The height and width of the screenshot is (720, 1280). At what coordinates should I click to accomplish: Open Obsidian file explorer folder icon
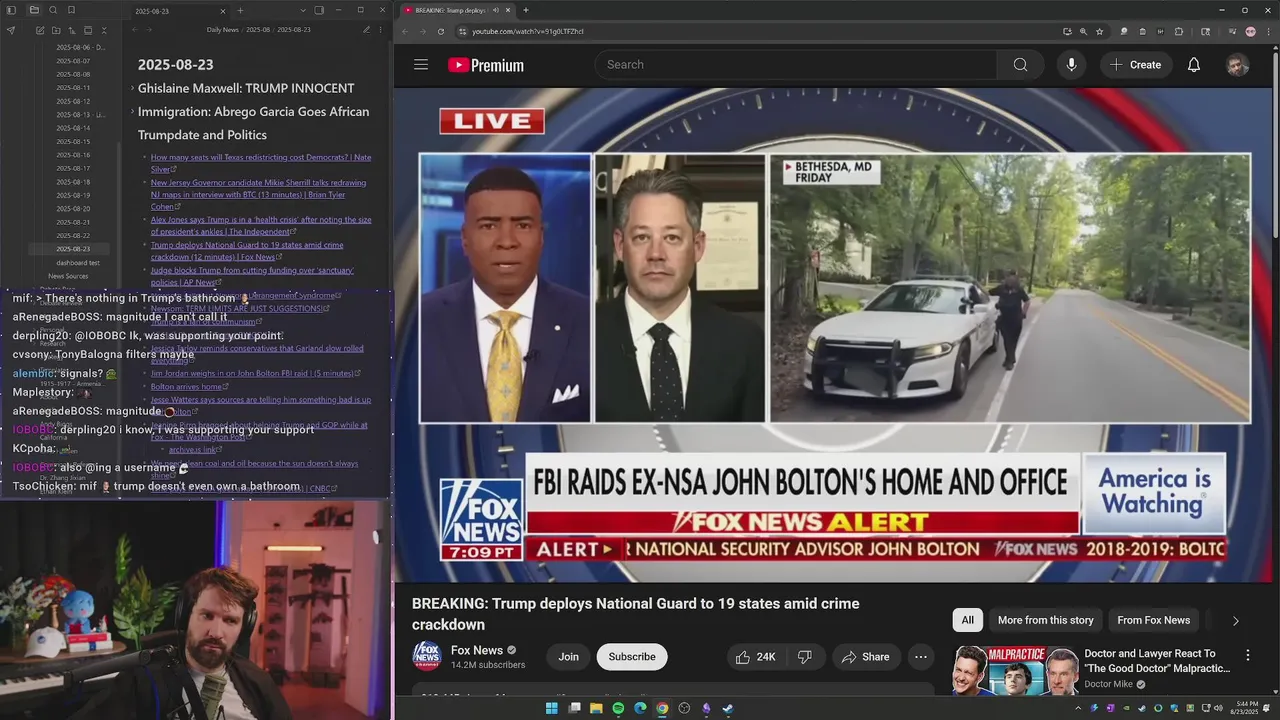33,10
